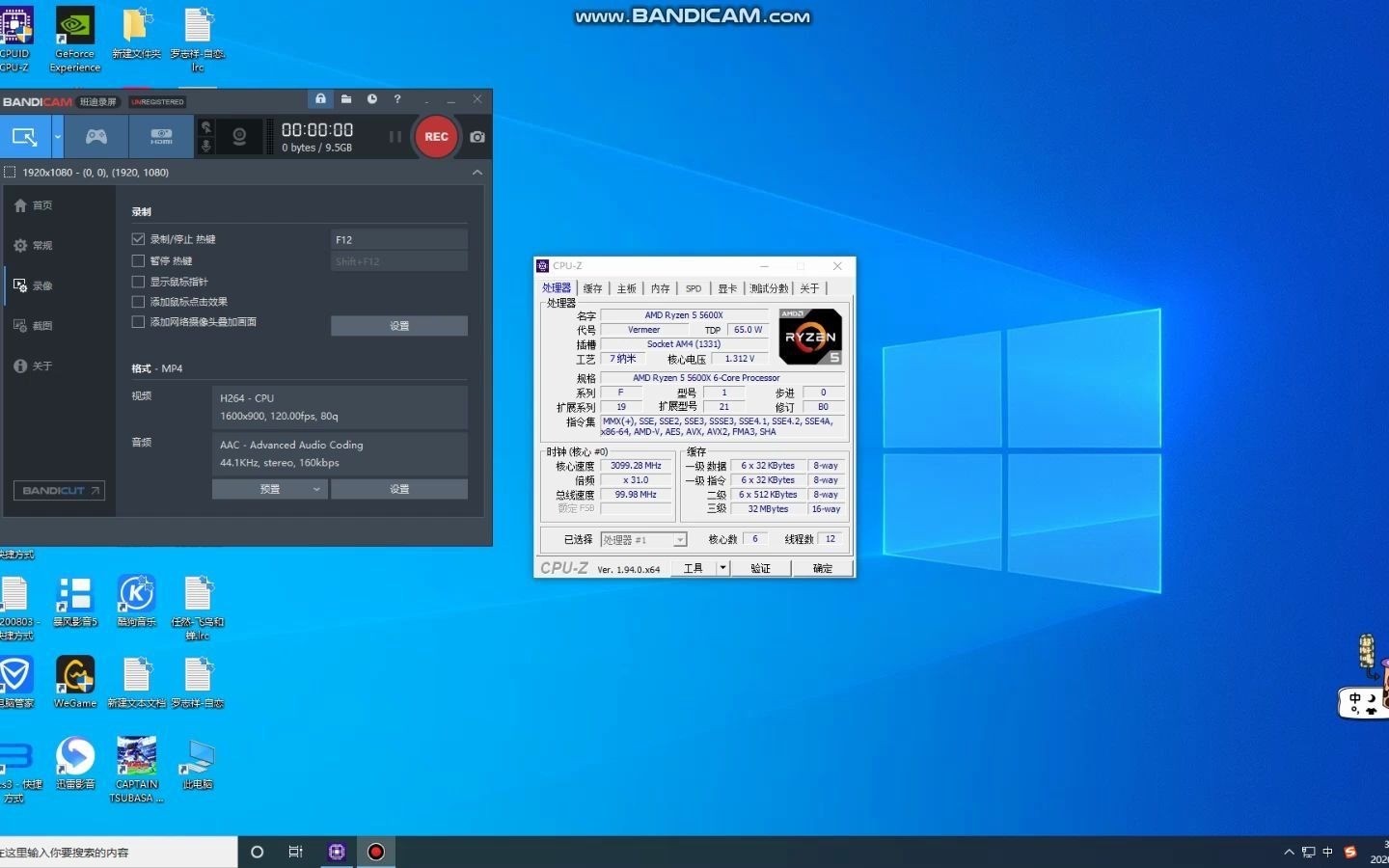The width and height of the screenshot is (1389, 868).
Task: Open 此电脑 desktop icon
Action: pyautogui.click(x=198, y=764)
